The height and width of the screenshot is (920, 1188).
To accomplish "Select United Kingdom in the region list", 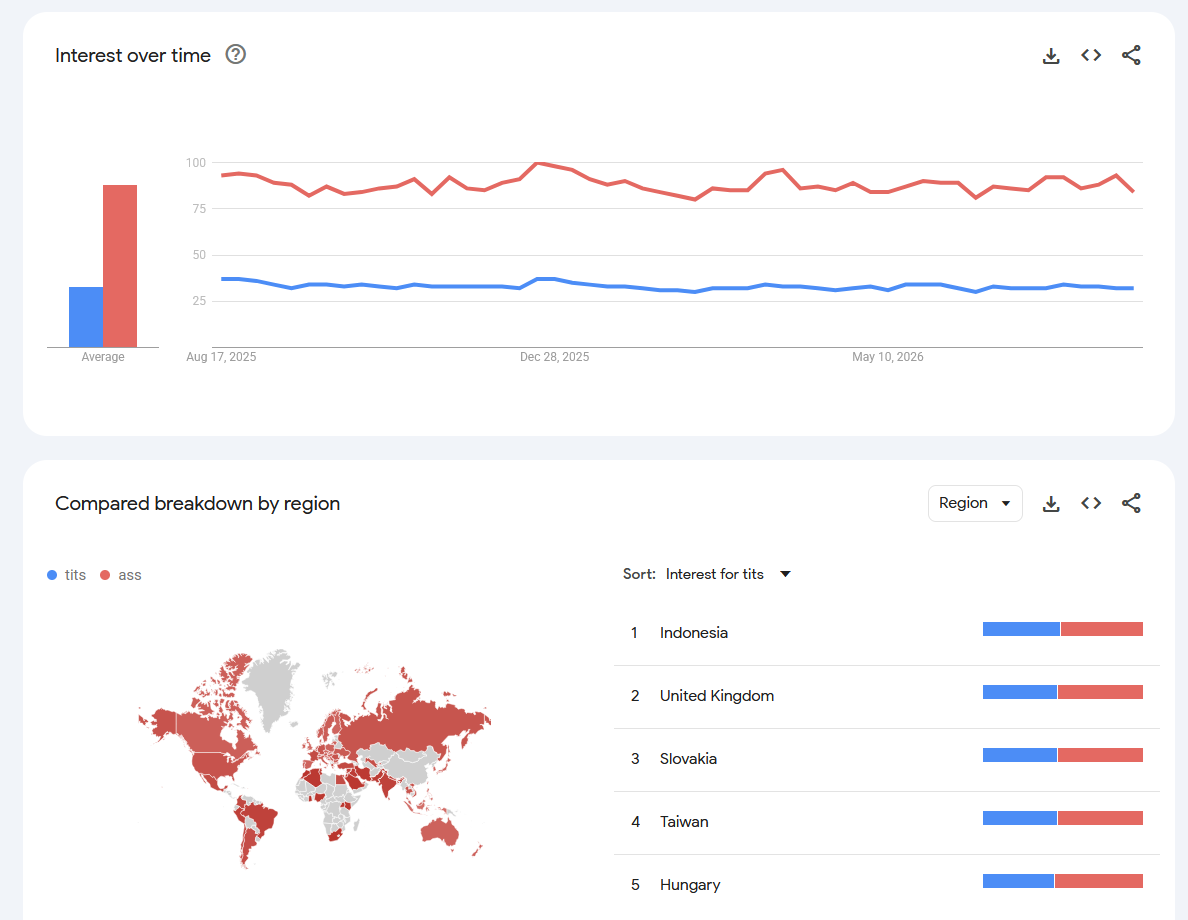I will click(x=886, y=696).
